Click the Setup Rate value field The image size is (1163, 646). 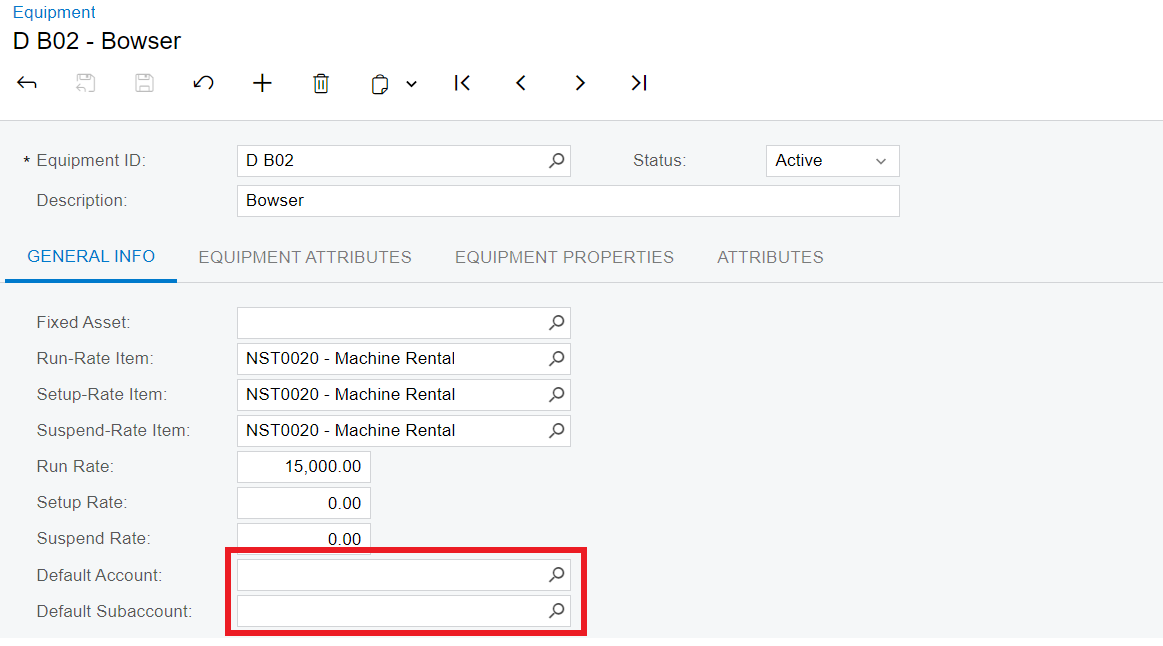coord(304,503)
